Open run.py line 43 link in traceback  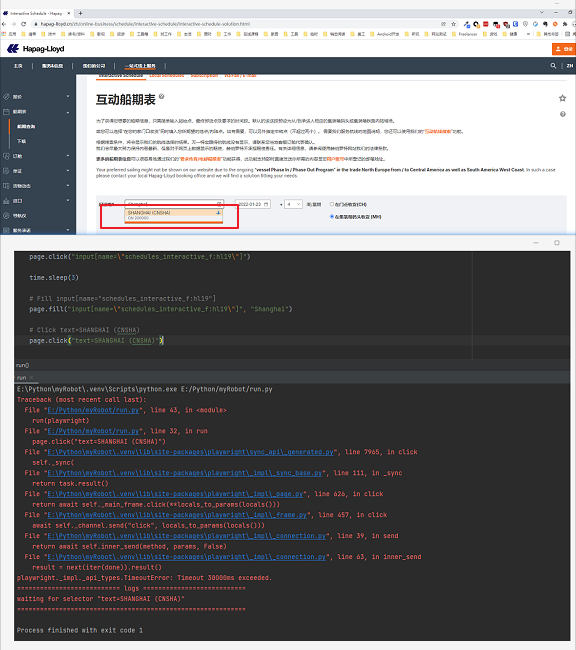coord(93,410)
